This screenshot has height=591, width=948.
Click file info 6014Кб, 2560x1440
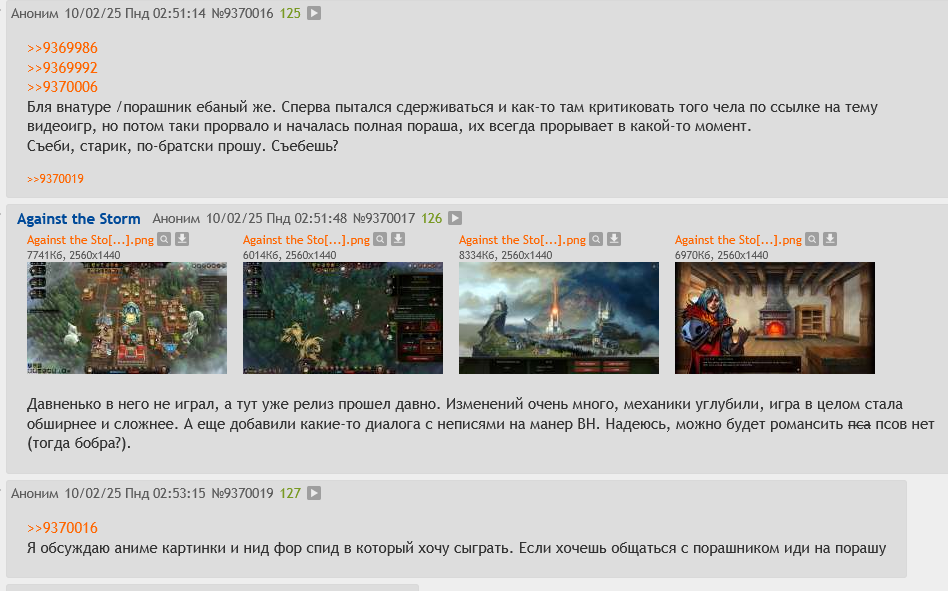pyautogui.click(x=289, y=255)
